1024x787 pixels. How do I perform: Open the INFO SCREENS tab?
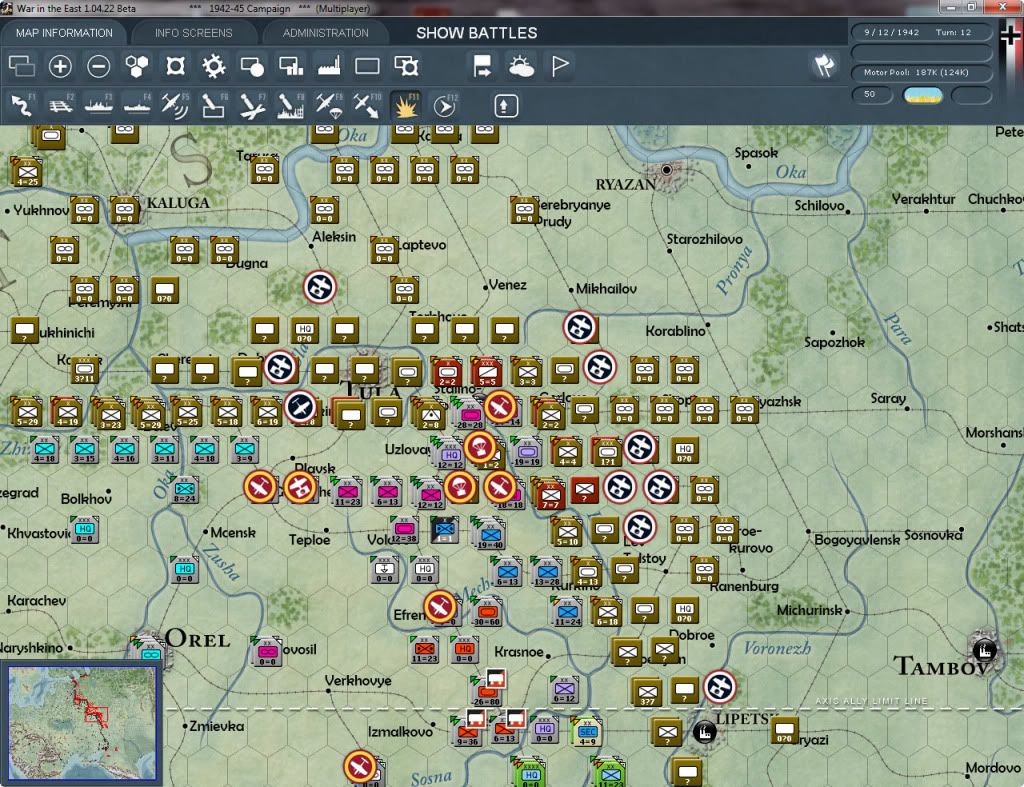(x=193, y=33)
